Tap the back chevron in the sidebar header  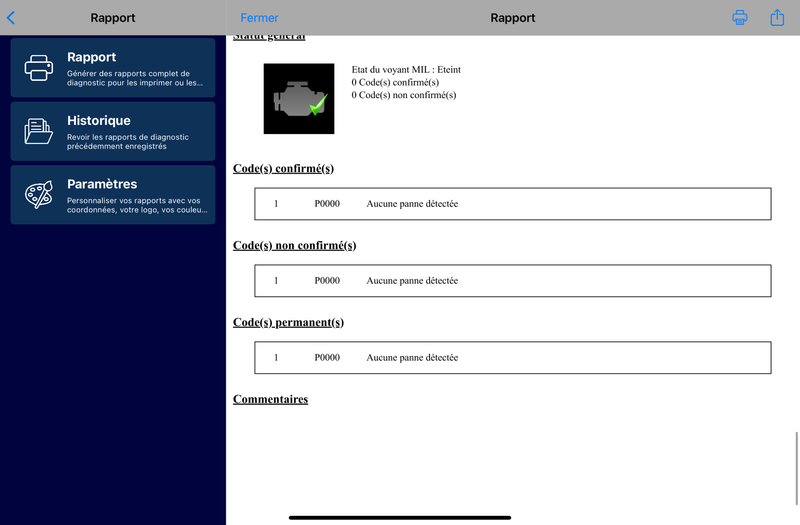11,17
